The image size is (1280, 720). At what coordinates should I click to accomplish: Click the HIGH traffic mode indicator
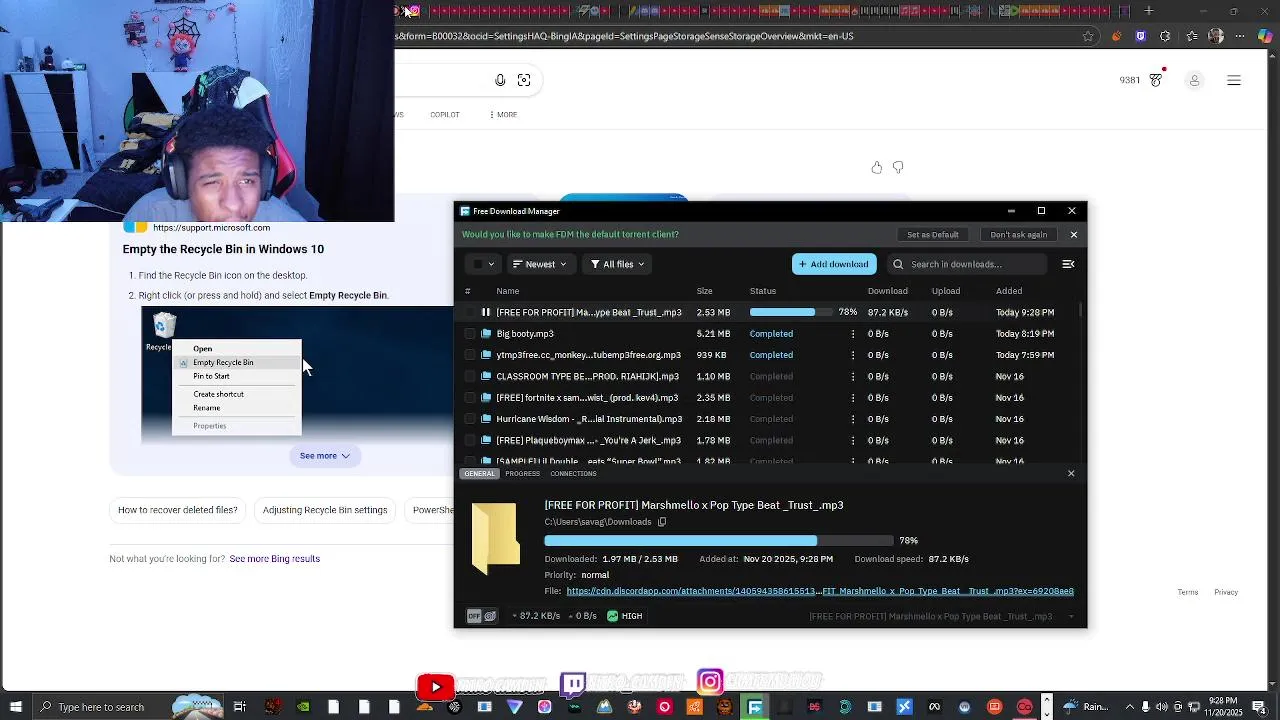pyautogui.click(x=625, y=616)
